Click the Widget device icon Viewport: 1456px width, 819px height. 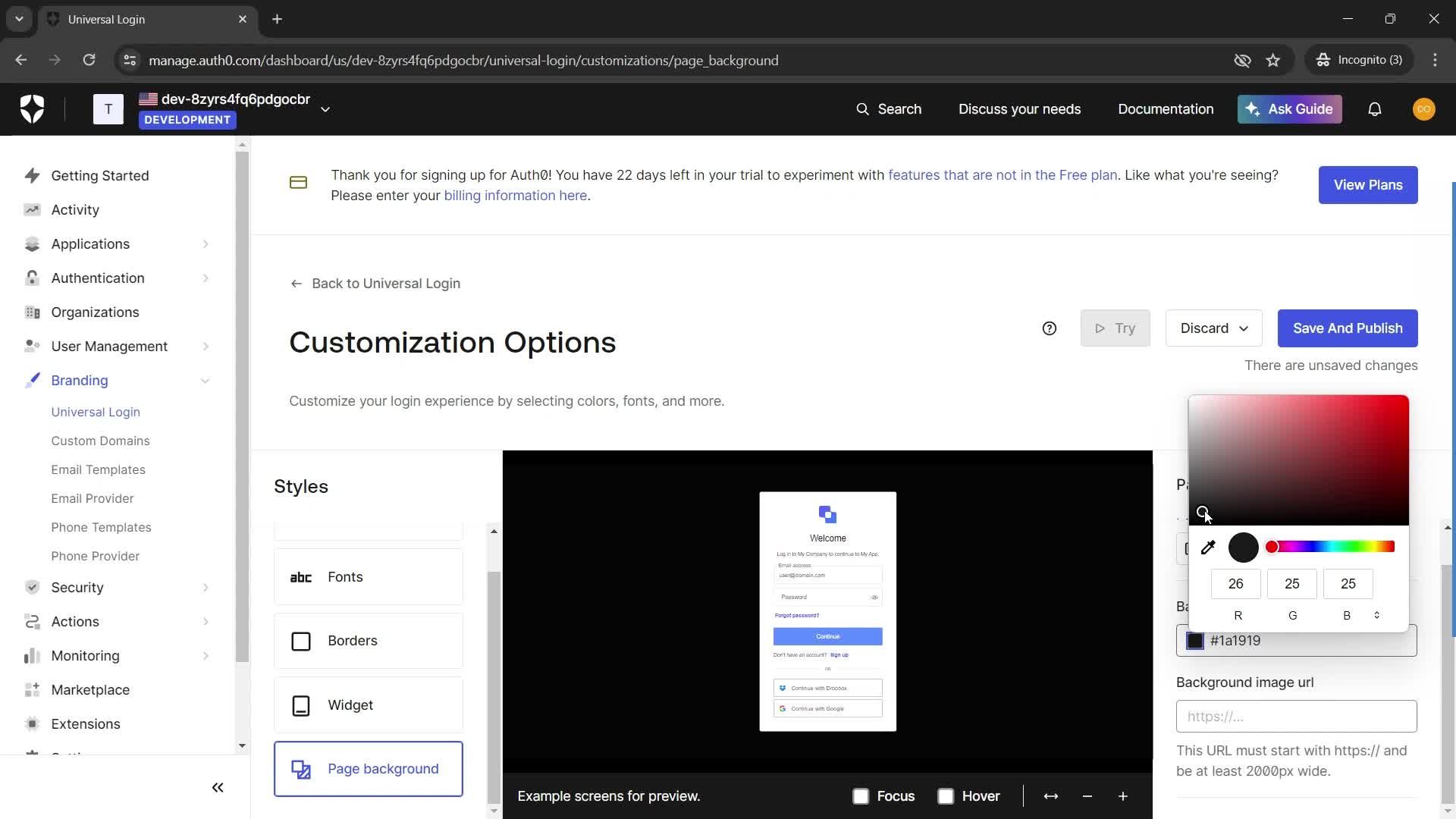[x=301, y=706]
